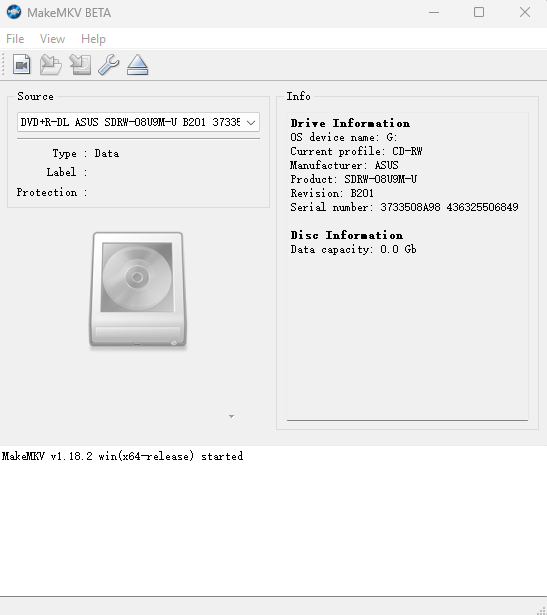Click the small arrow below drive image

pos(231,417)
